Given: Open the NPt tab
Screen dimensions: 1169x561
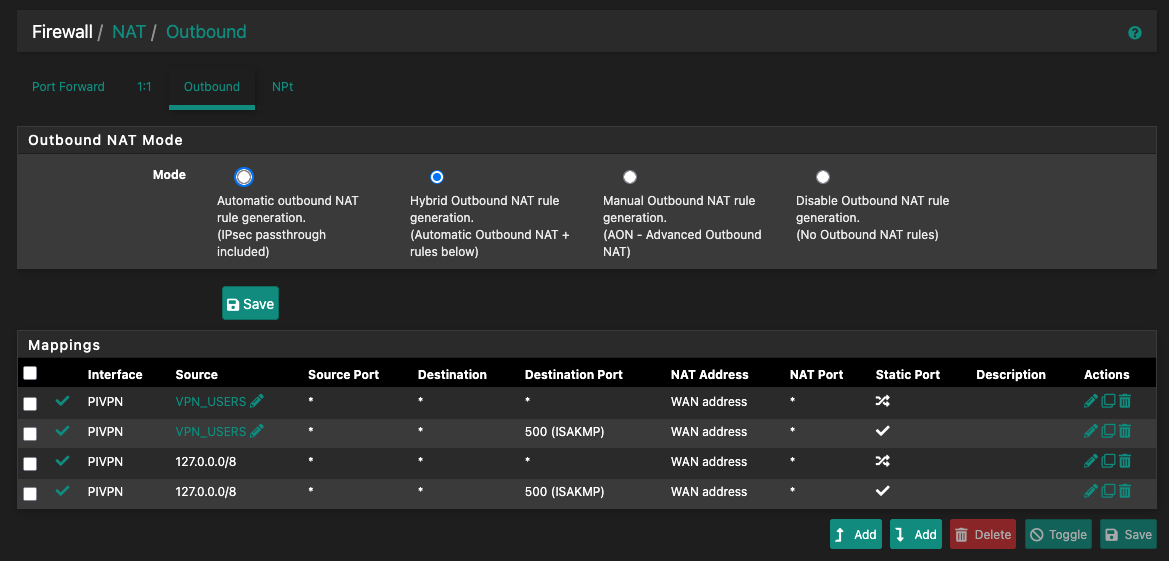Looking at the screenshot, I should pyautogui.click(x=283, y=87).
